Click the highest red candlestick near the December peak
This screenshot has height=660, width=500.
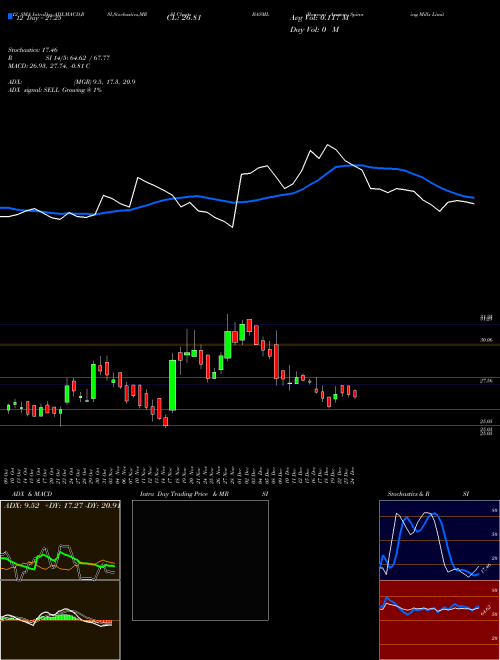coord(249,326)
